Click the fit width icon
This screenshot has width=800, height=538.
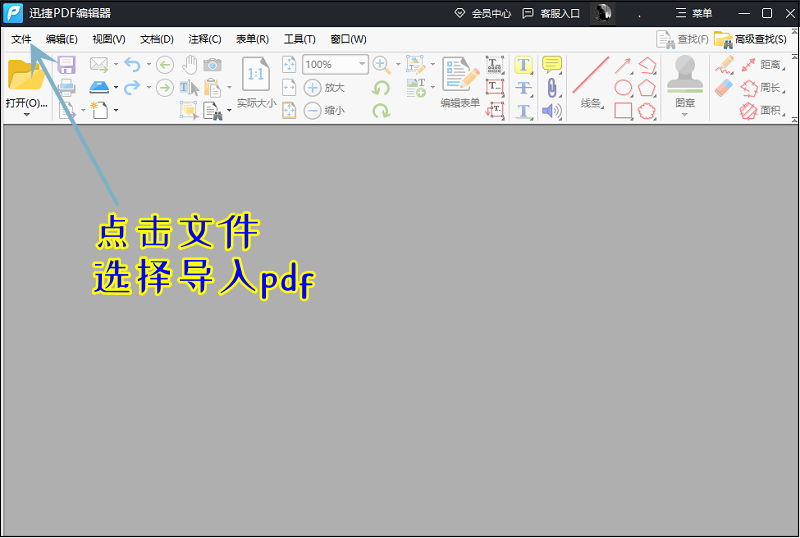coord(289,88)
